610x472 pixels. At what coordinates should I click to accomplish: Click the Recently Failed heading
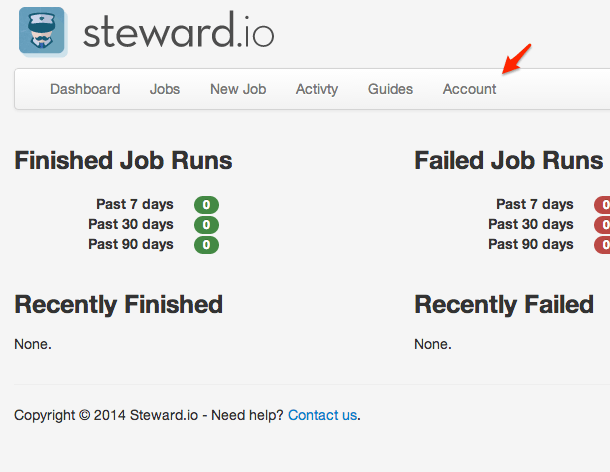504,305
